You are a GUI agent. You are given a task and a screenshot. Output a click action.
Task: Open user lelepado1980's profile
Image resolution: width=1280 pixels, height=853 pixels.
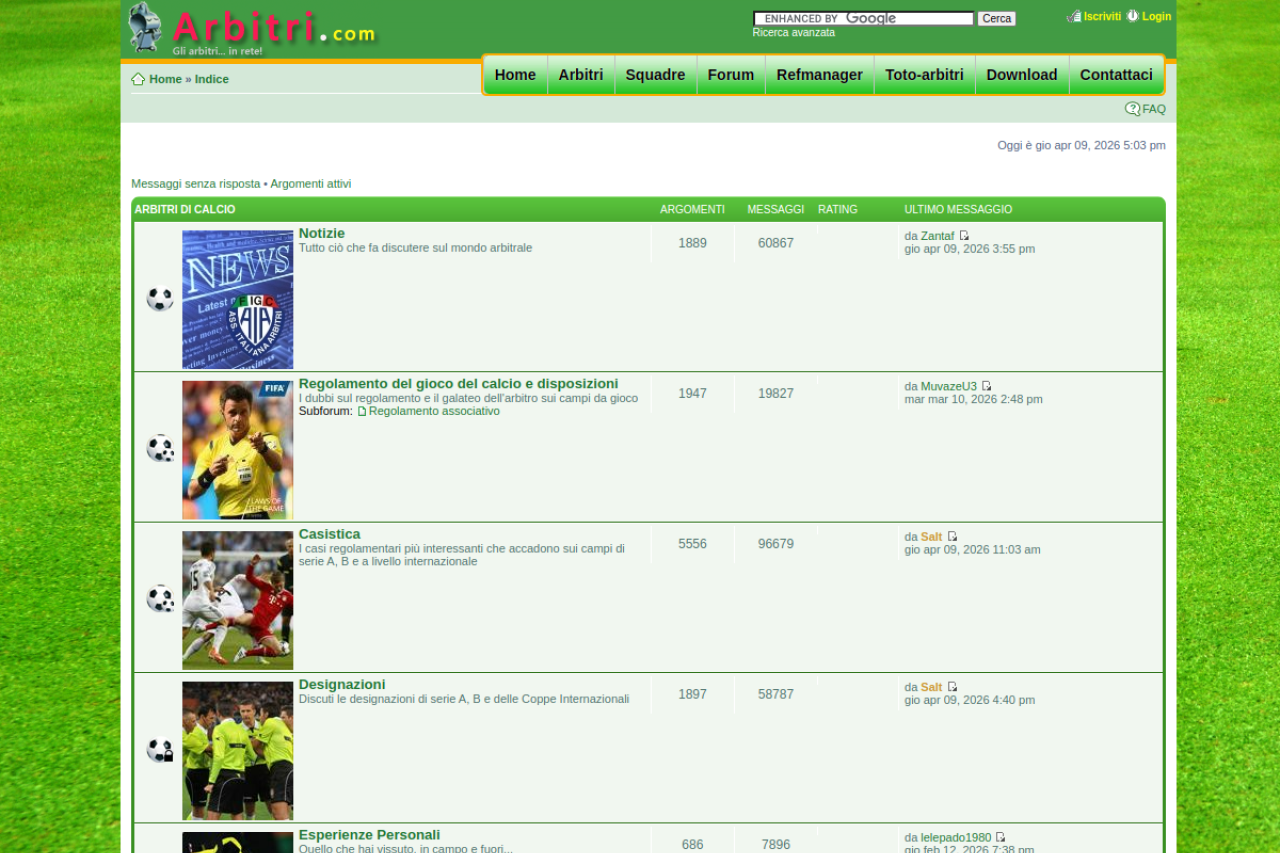pyautogui.click(x=956, y=838)
